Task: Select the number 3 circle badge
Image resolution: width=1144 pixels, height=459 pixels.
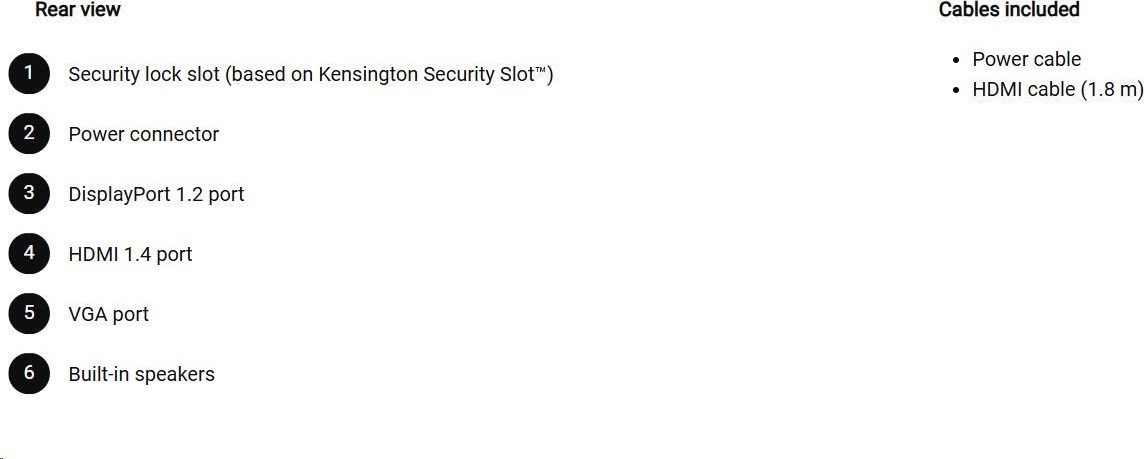Action: tap(29, 193)
